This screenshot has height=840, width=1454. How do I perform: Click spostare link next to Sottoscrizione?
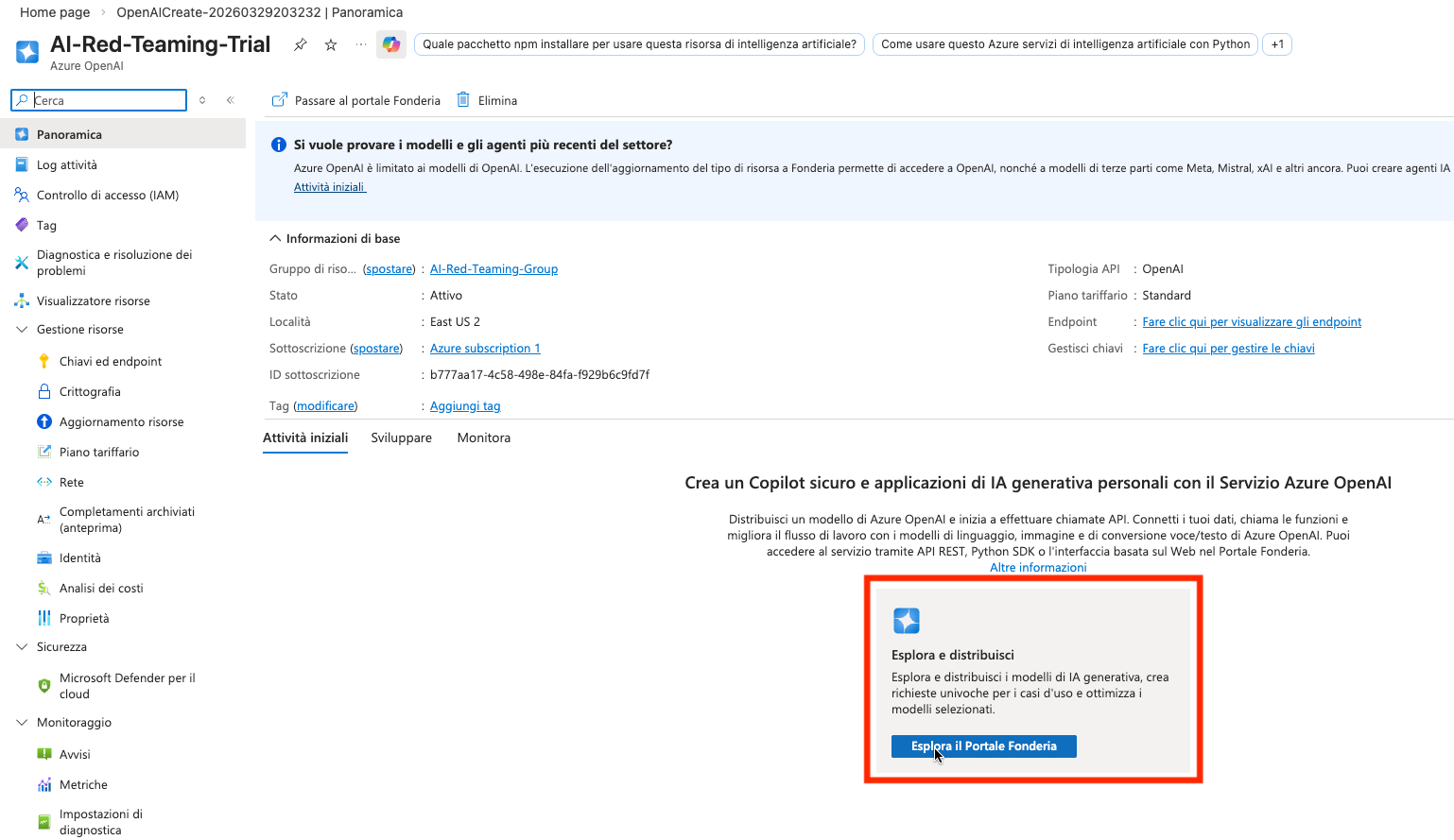[376, 349]
